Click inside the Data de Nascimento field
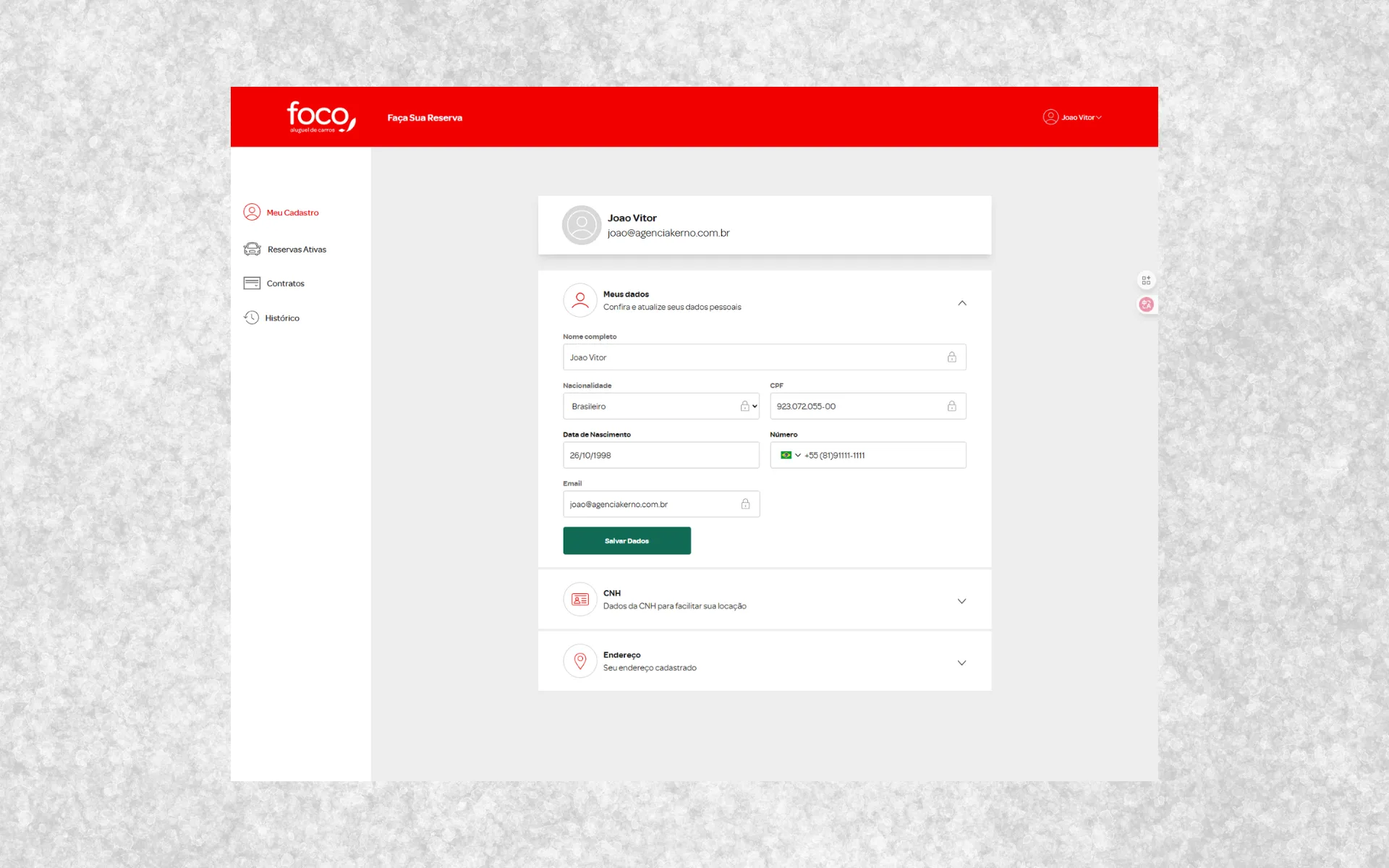 [660, 455]
